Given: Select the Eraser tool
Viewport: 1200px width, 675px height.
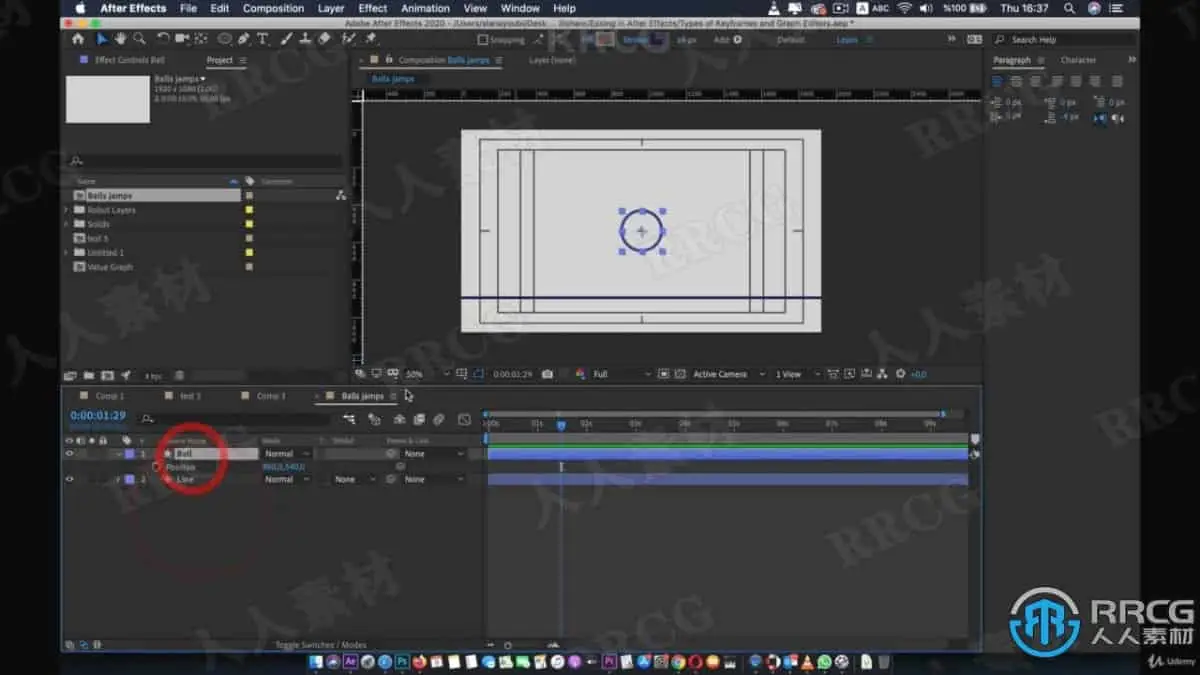Looking at the screenshot, I should point(324,39).
